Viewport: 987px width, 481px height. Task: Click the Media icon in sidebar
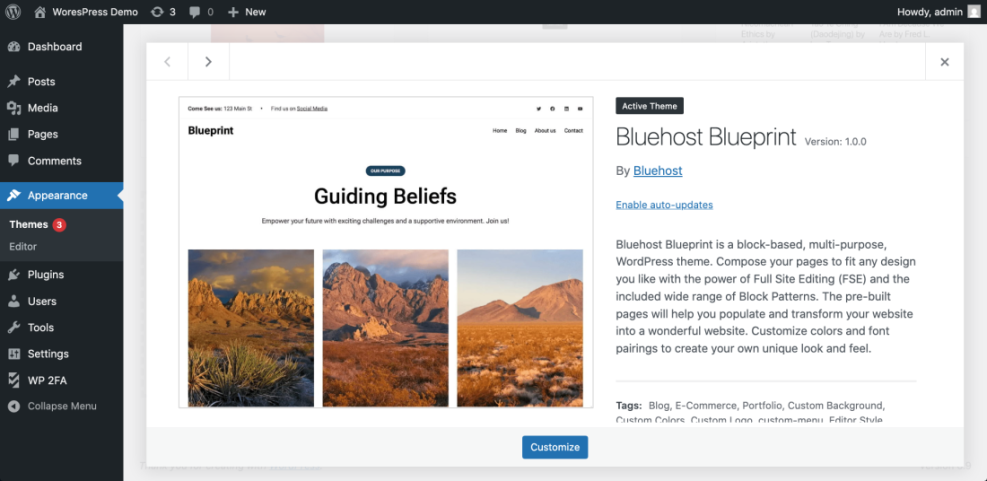coord(14,108)
